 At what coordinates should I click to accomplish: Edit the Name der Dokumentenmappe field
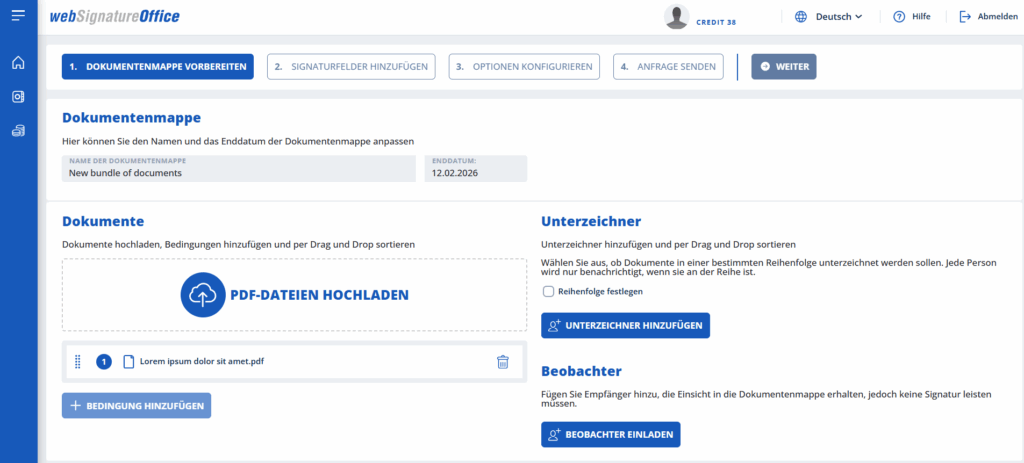(239, 168)
